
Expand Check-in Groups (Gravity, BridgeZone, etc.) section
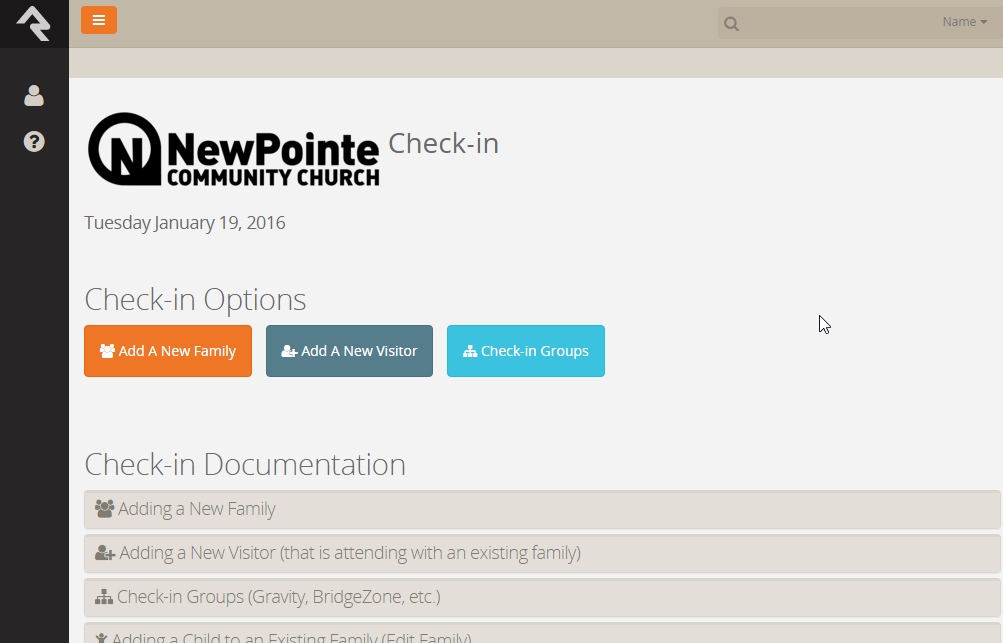(x=541, y=597)
